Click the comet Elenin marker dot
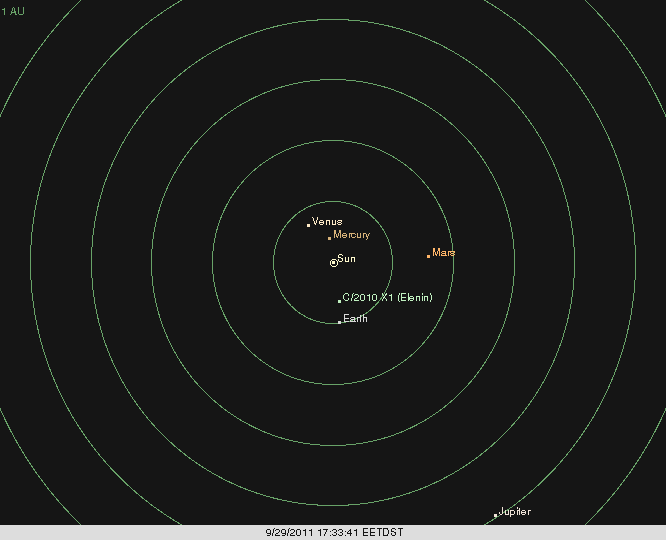 pos(339,300)
